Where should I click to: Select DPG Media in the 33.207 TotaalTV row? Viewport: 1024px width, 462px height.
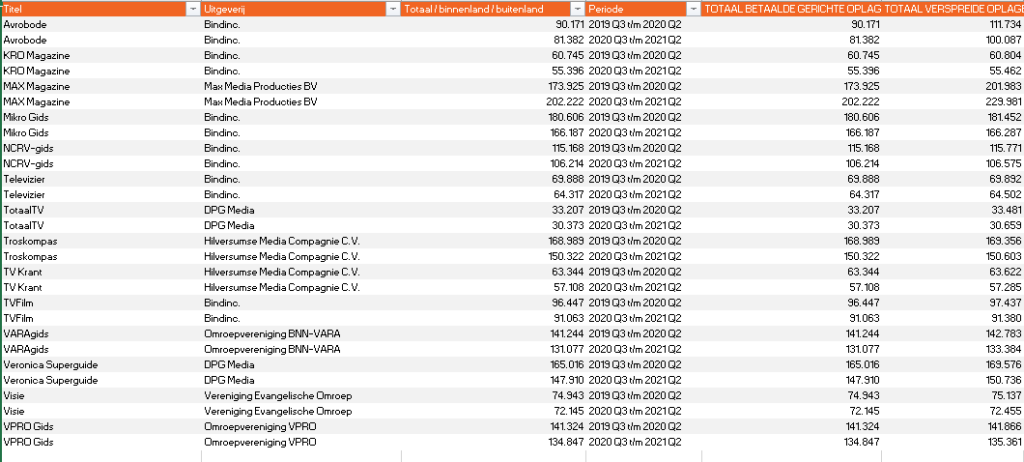(x=229, y=210)
